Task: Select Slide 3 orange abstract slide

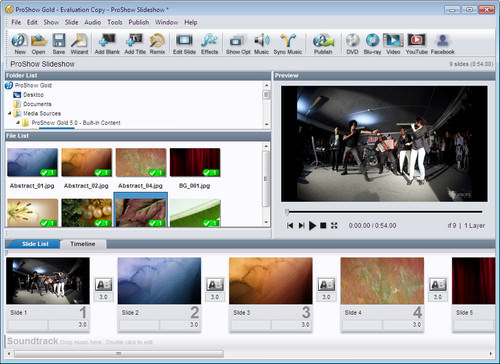Action: pyautogui.click(x=271, y=281)
